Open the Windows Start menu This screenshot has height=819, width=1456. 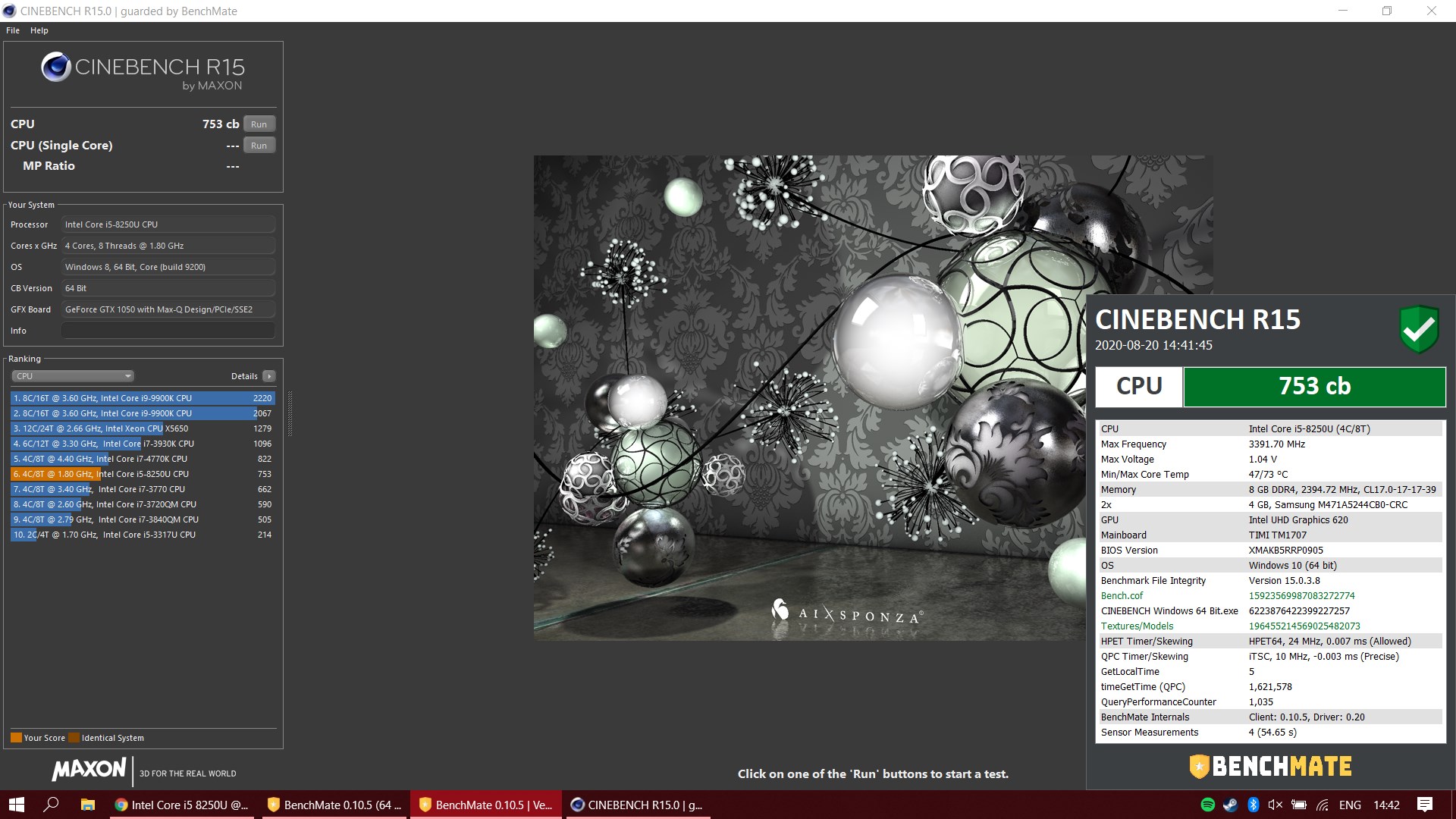coord(17,805)
